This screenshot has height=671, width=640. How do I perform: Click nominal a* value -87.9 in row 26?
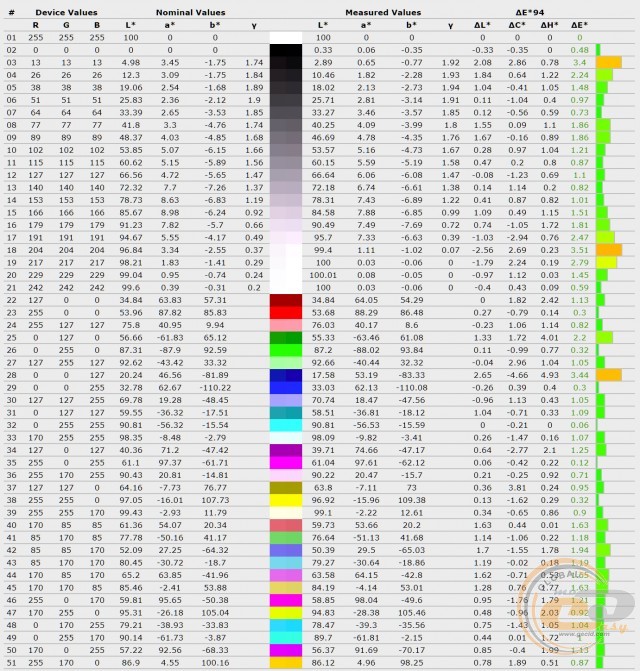click(170, 350)
